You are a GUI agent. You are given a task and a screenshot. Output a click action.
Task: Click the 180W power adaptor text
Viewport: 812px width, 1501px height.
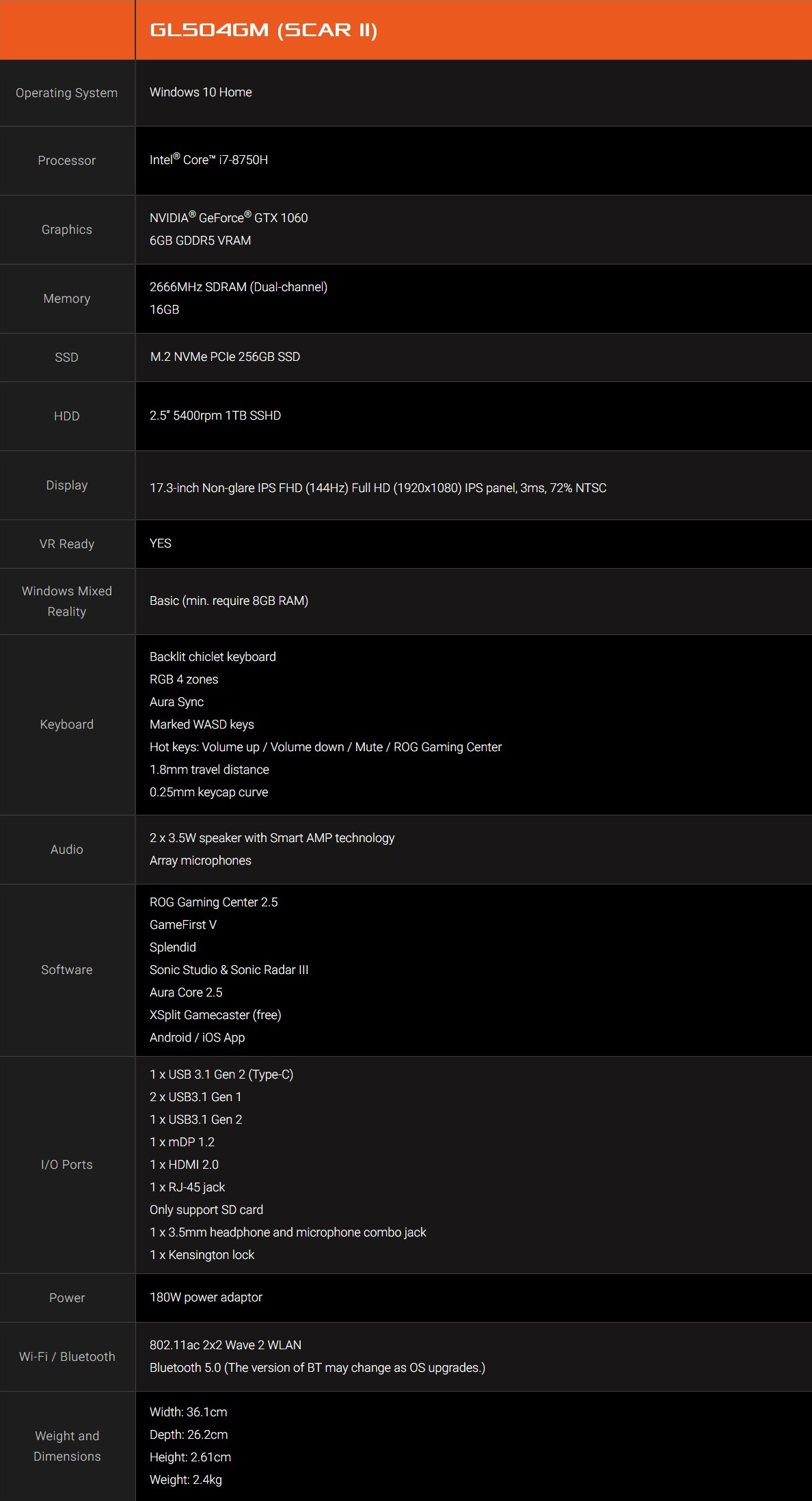tap(206, 1297)
